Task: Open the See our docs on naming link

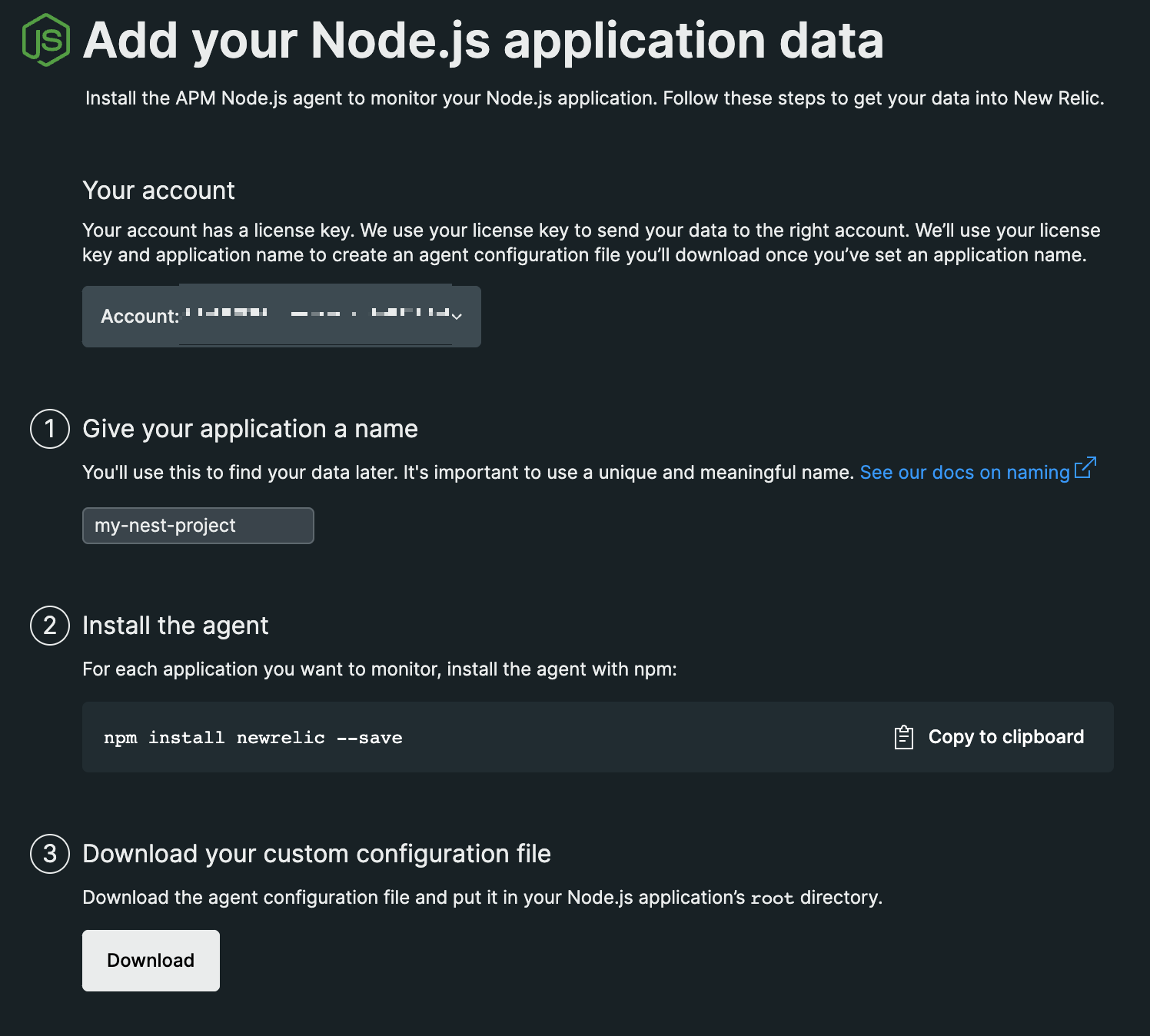Action: (x=965, y=472)
